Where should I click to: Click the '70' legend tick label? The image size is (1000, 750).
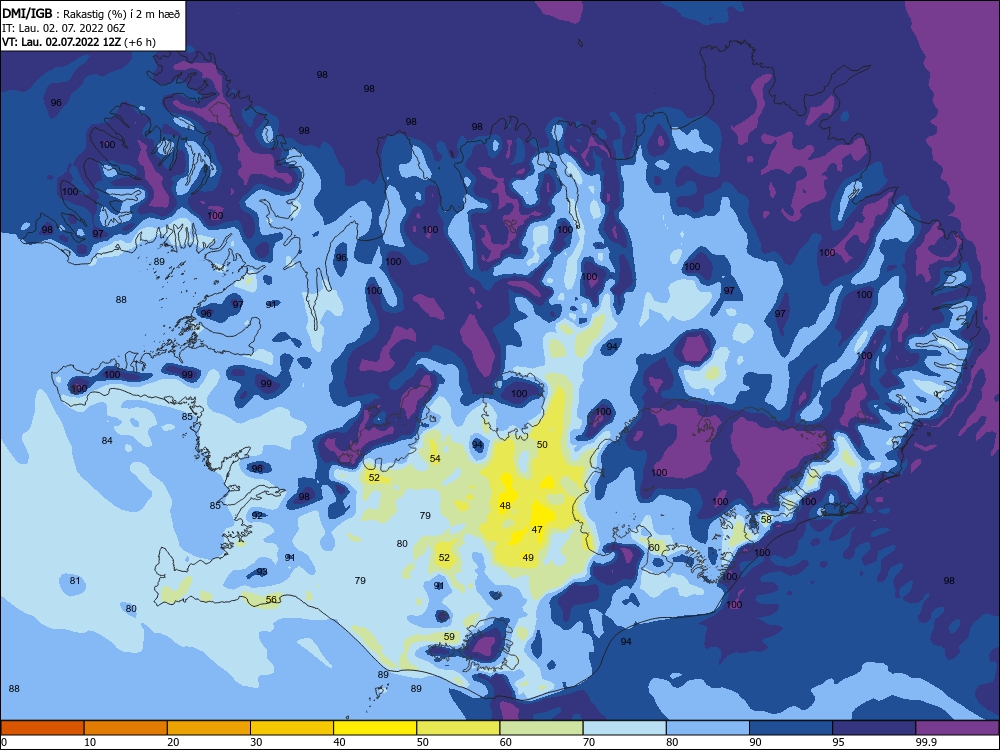(x=589, y=742)
